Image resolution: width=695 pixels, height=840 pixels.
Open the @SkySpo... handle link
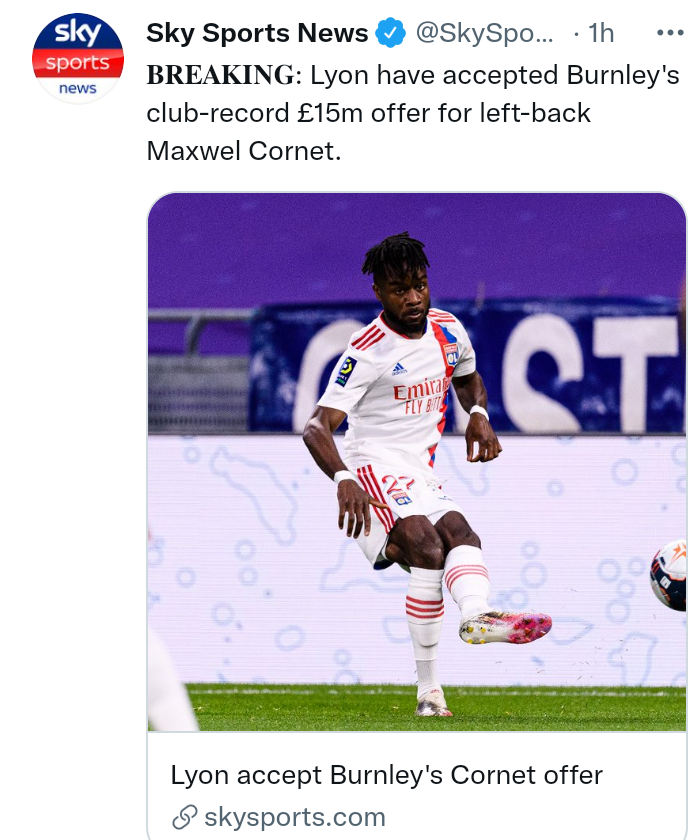tap(484, 33)
